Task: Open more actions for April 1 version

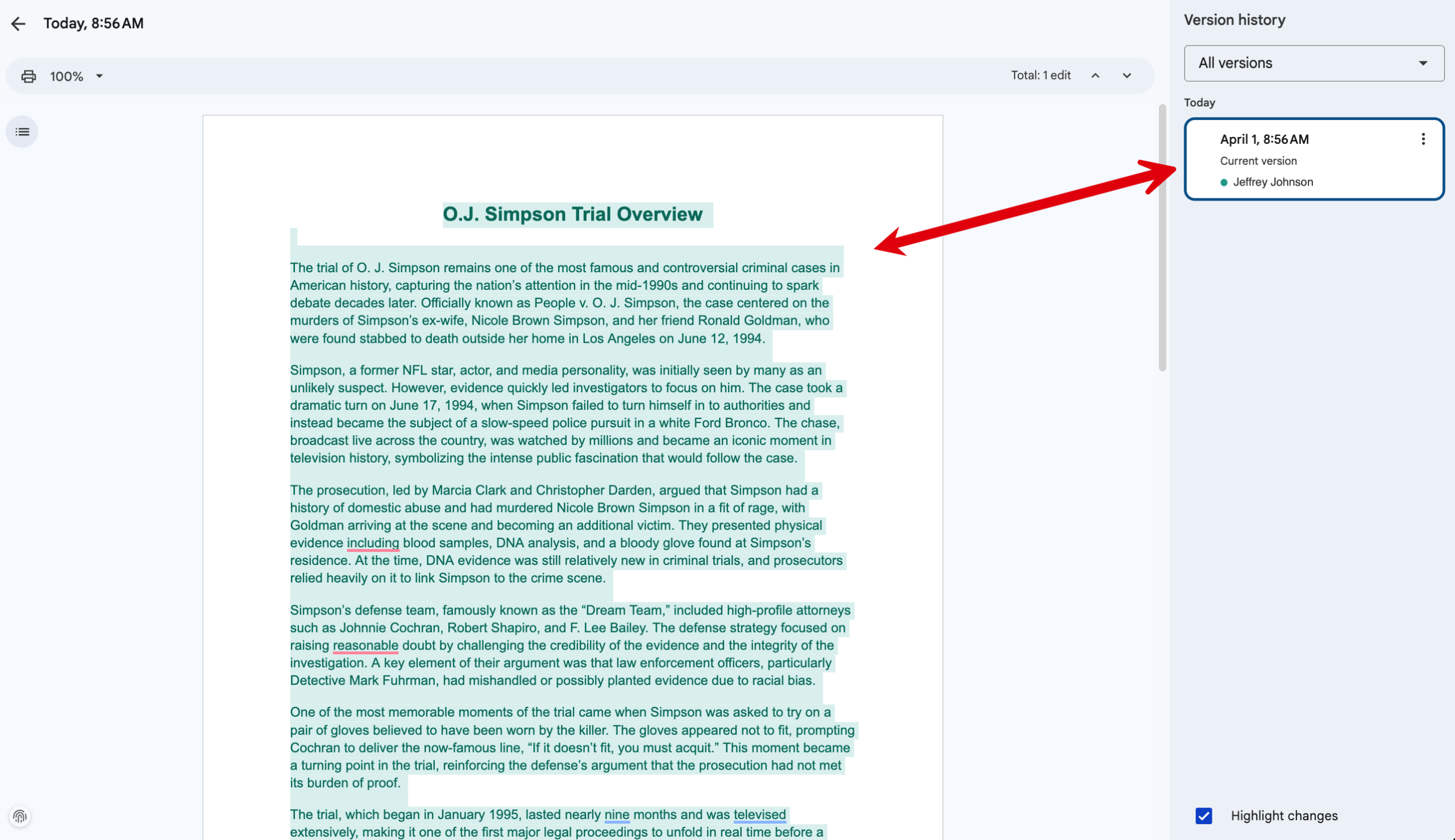Action: click(1423, 139)
